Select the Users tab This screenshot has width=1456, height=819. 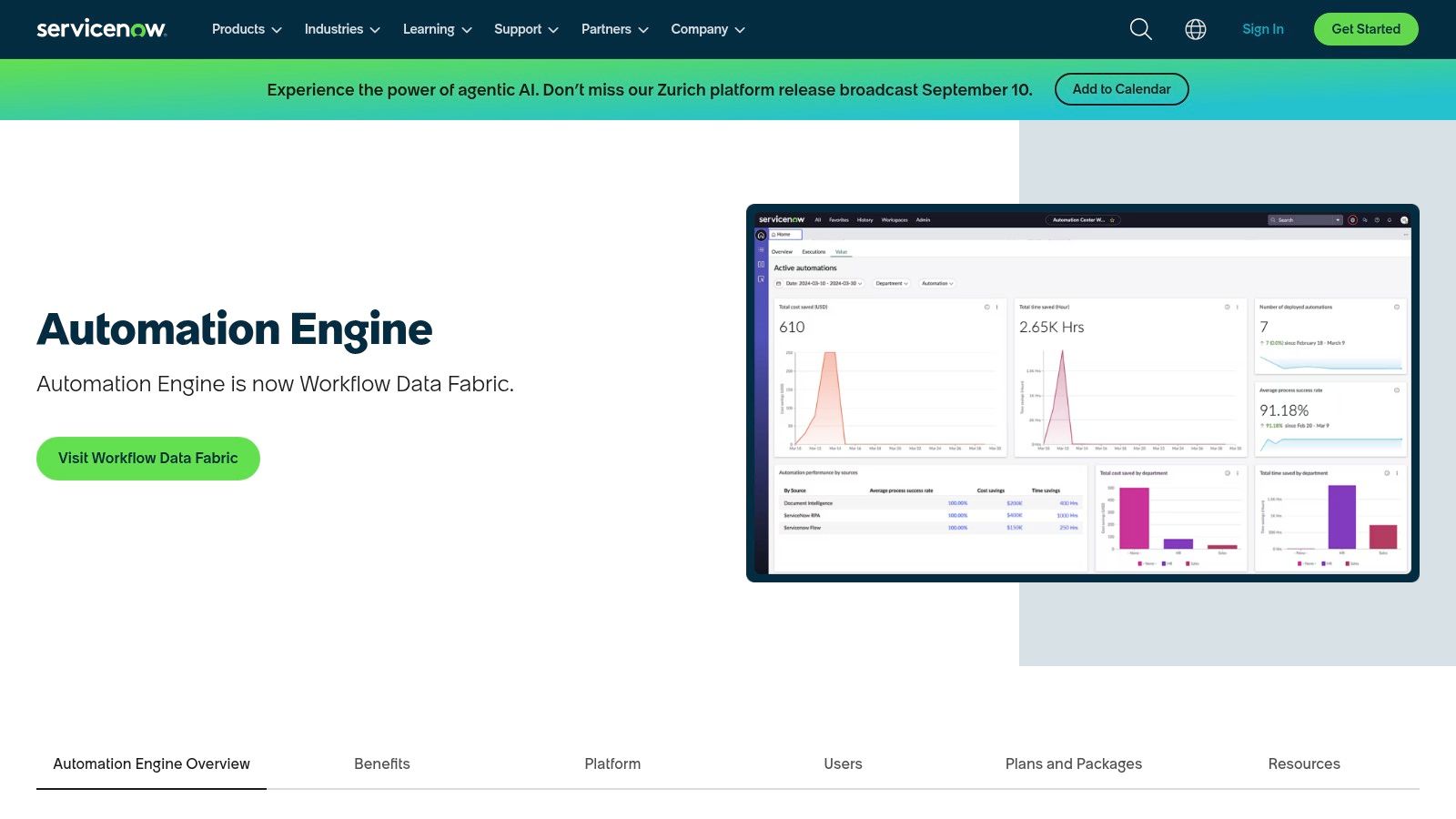point(843,764)
